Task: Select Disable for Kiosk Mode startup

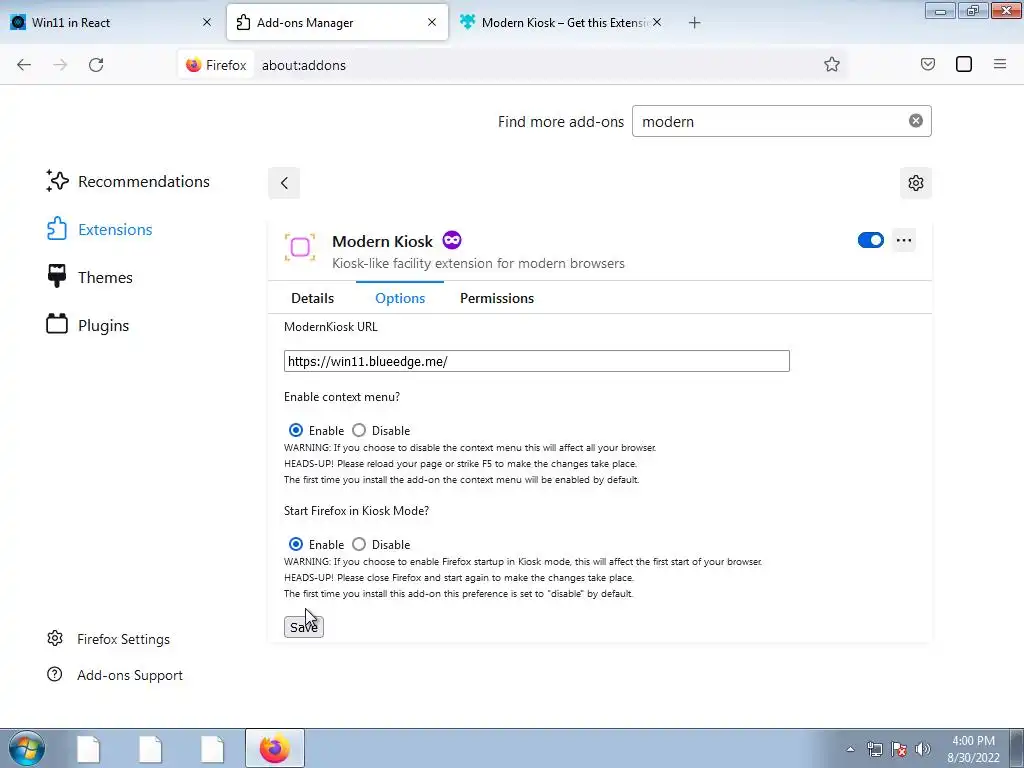Action: point(359,544)
